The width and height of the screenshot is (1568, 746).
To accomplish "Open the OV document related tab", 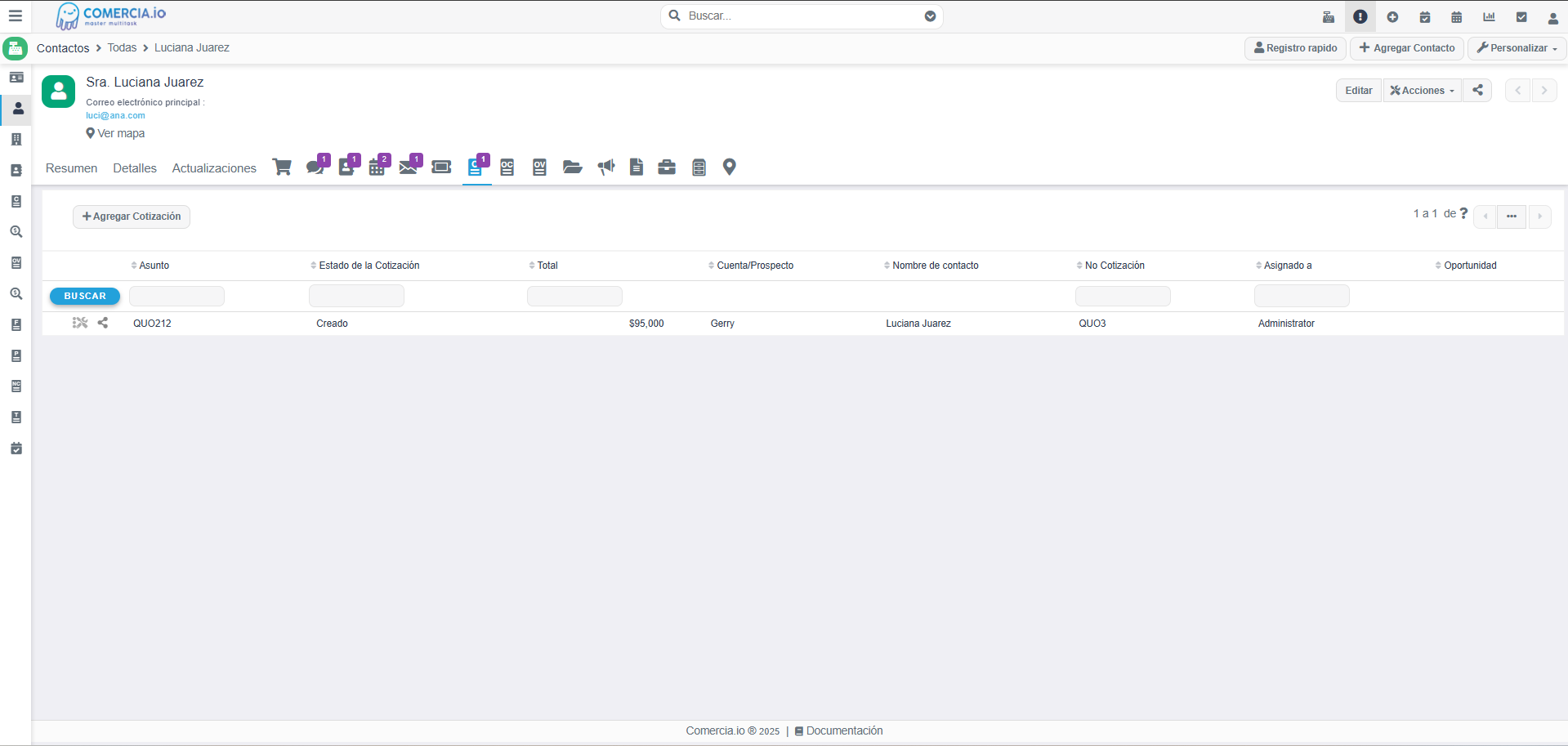I will tap(539, 167).
